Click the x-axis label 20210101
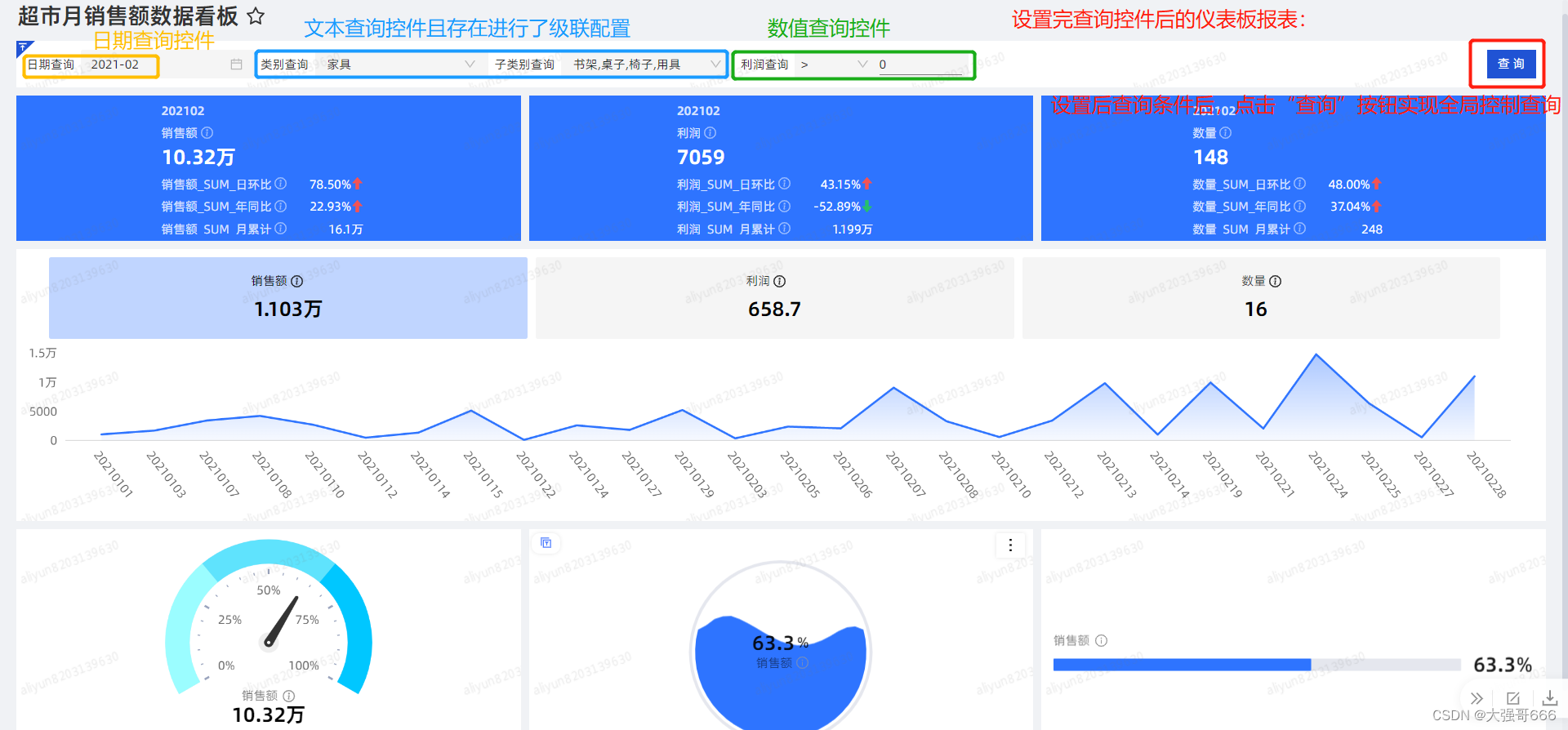Screen dimensions: 1568x730 tap(114, 474)
